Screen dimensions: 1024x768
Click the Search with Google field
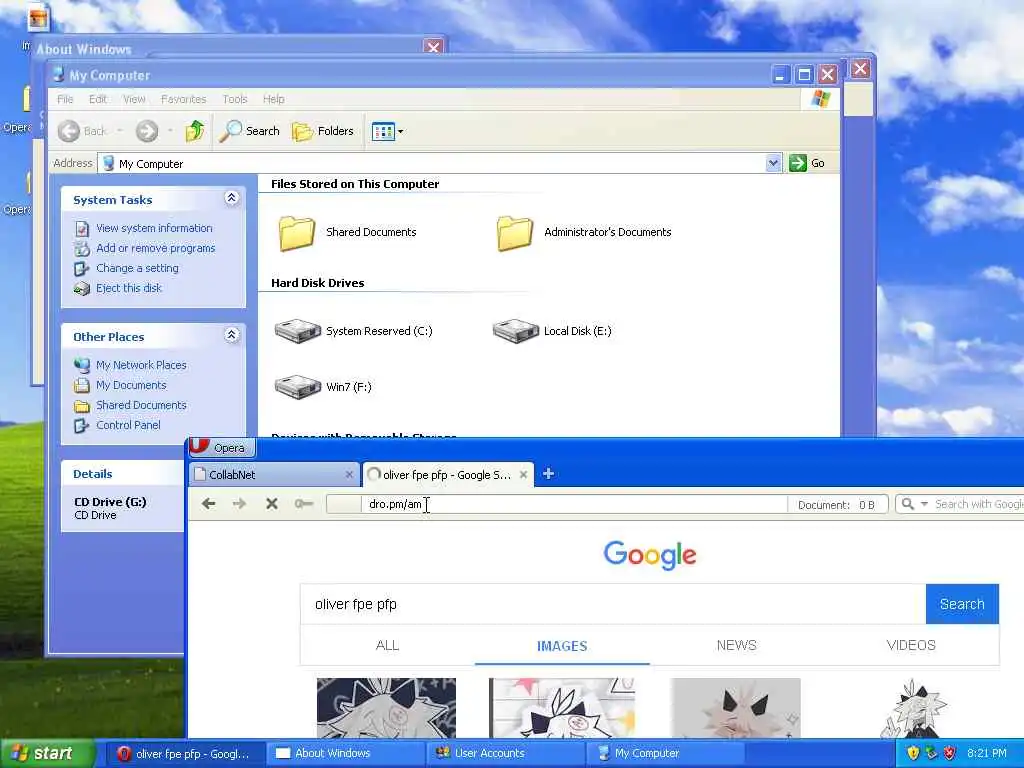tap(978, 504)
